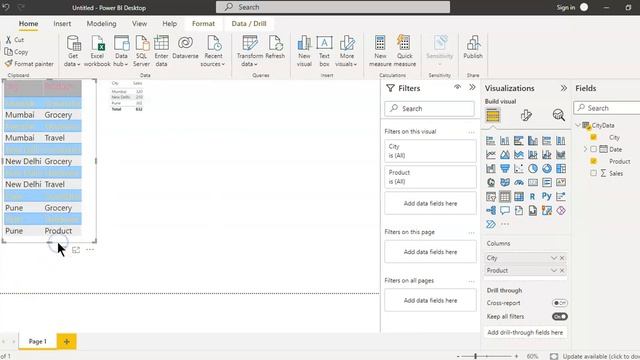Expand the Date field hierarchy
The height and width of the screenshot is (360, 640).
pos(585,149)
